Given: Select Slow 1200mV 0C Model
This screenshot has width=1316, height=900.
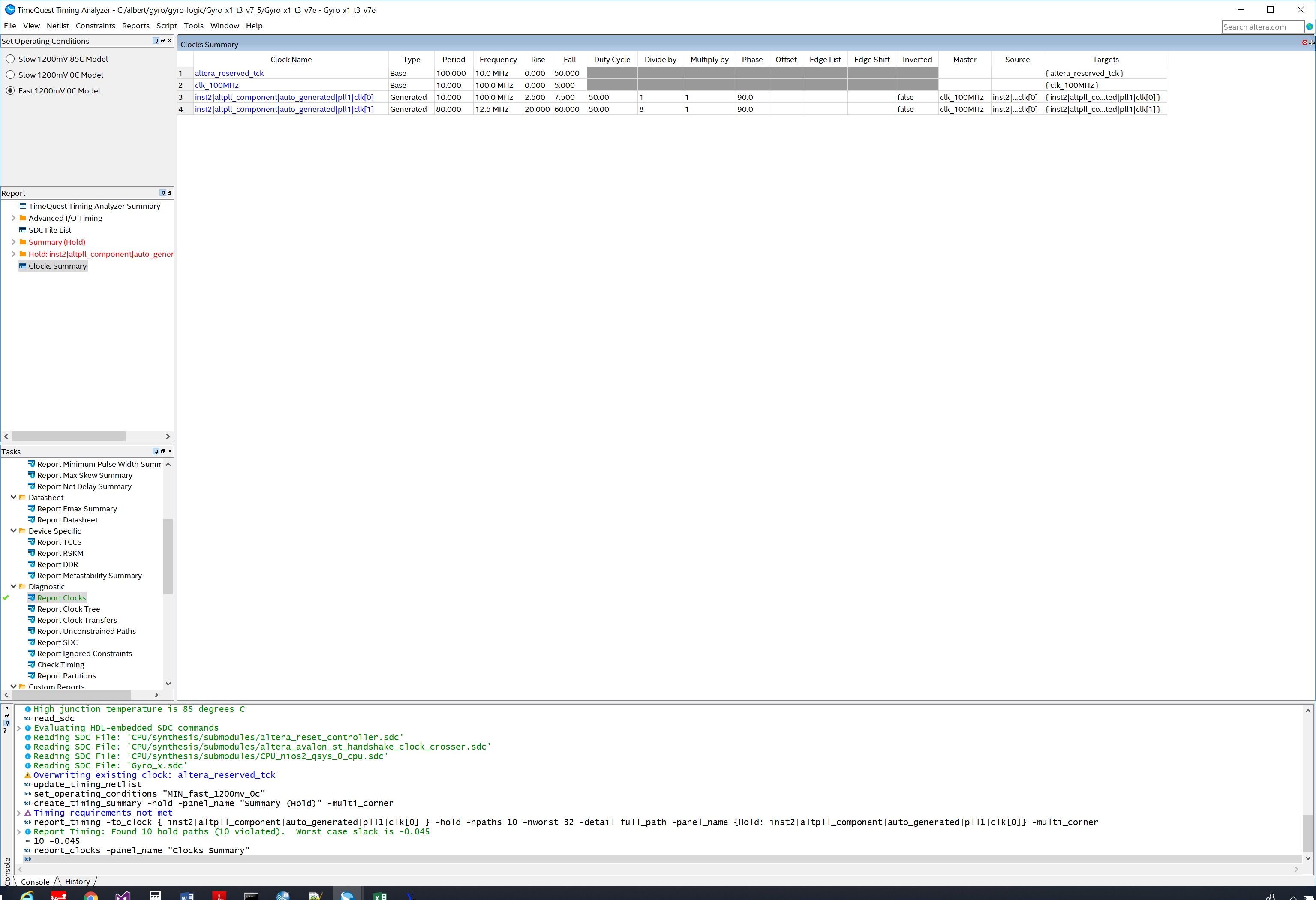Looking at the screenshot, I should tap(10, 75).
